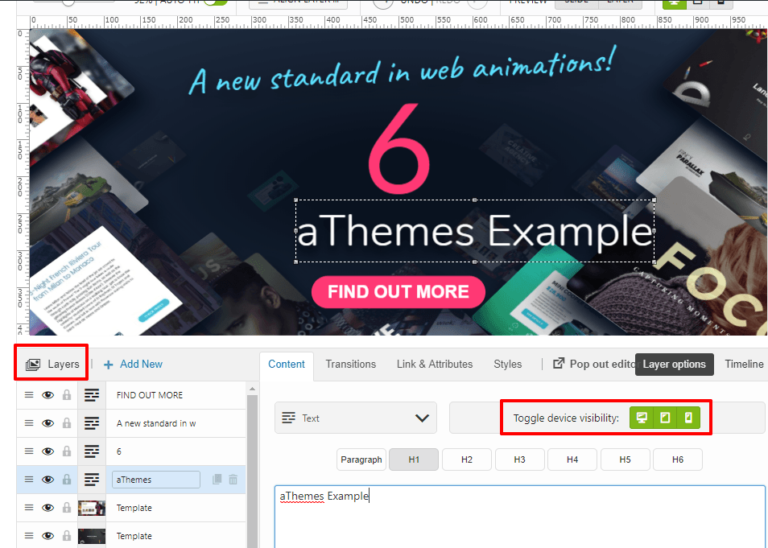Click the layers list scrollbar
The width and height of the screenshot is (768, 548).
tap(252, 470)
